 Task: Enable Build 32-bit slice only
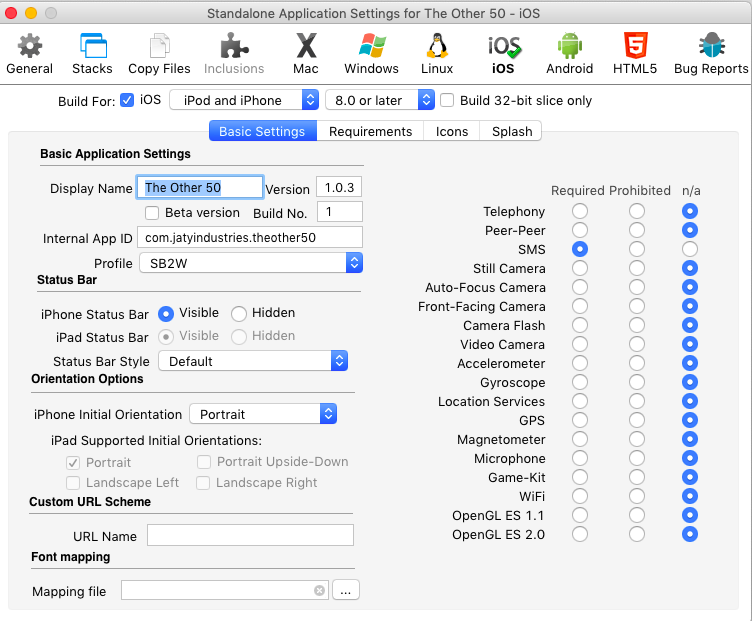pyautogui.click(x=448, y=100)
